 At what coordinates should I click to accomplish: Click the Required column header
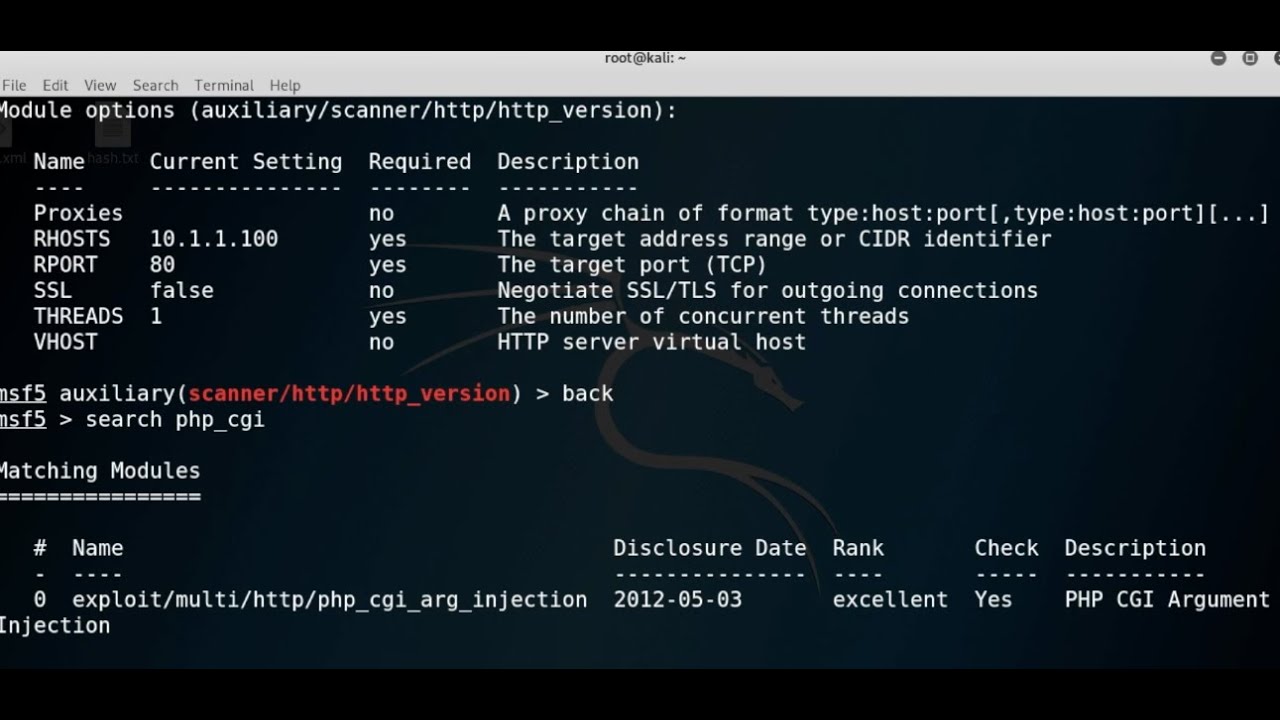click(420, 162)
